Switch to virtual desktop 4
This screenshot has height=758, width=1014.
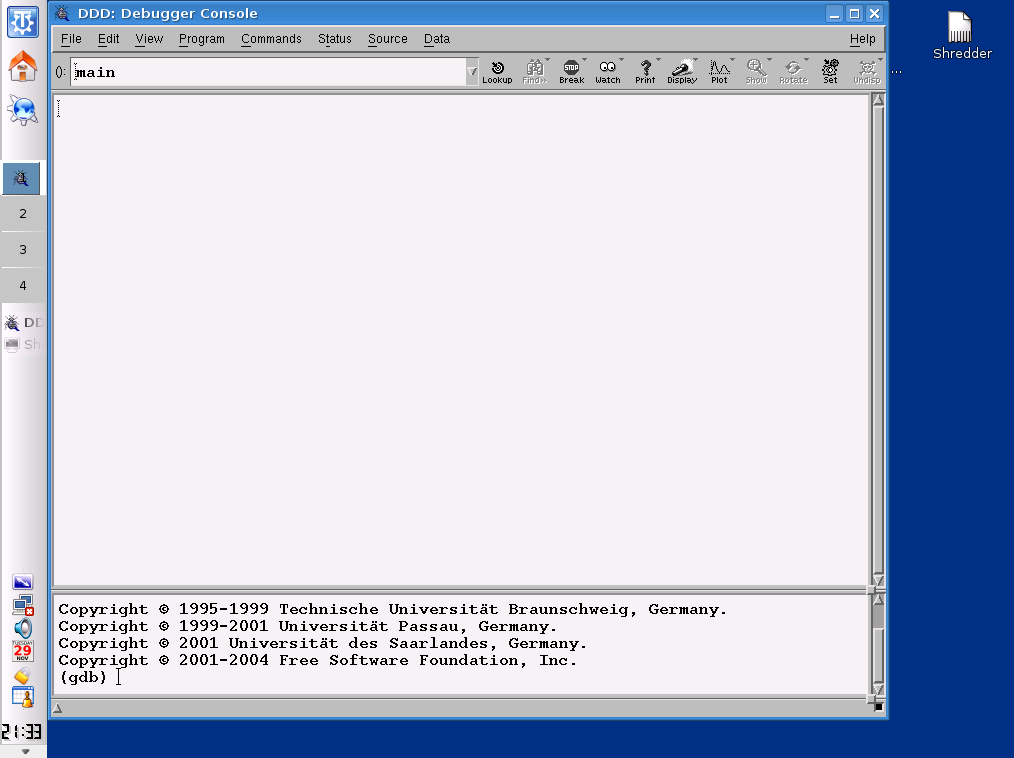pyautogui.click(x=23, y=285)
